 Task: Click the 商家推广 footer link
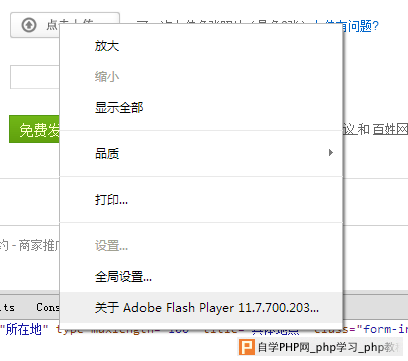pyautogui.click(x=39, y=246)
